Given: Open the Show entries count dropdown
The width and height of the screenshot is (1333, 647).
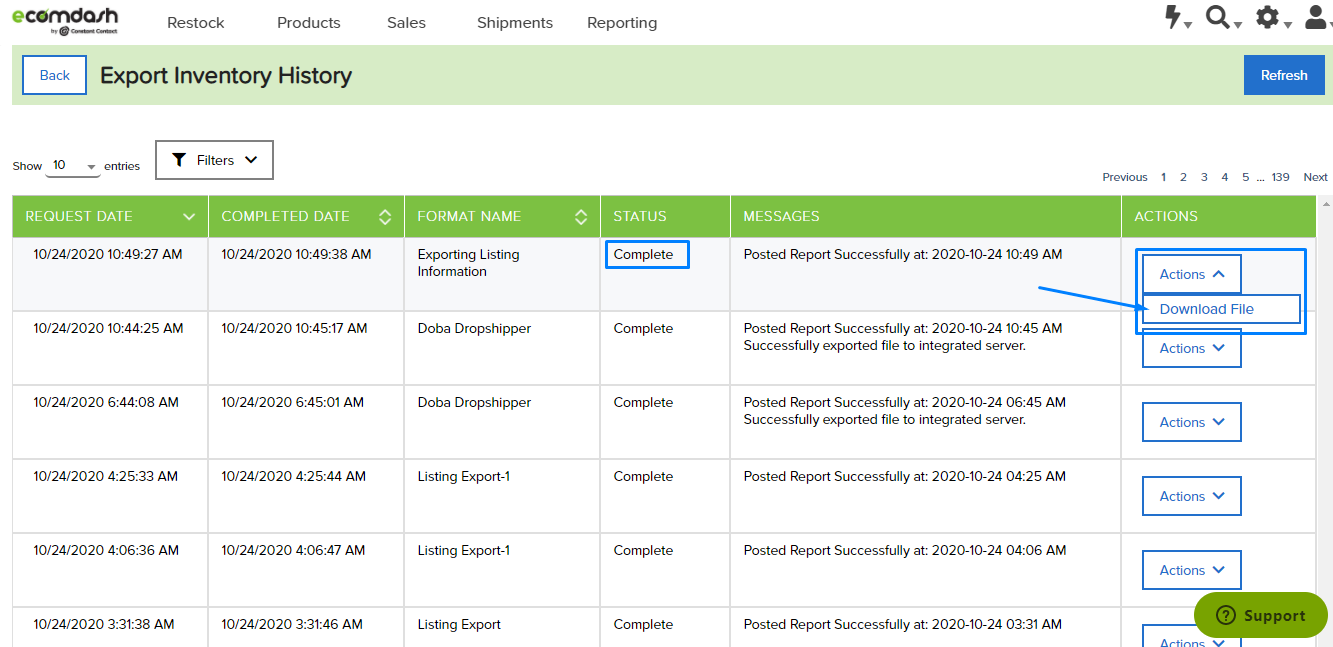Looking at the screenshot, I should pyautogui.click(x=73, y=166).
